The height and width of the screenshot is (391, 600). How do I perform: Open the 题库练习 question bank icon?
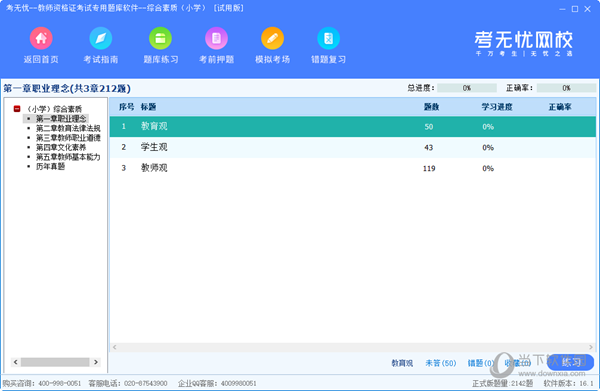click(160, 38)
